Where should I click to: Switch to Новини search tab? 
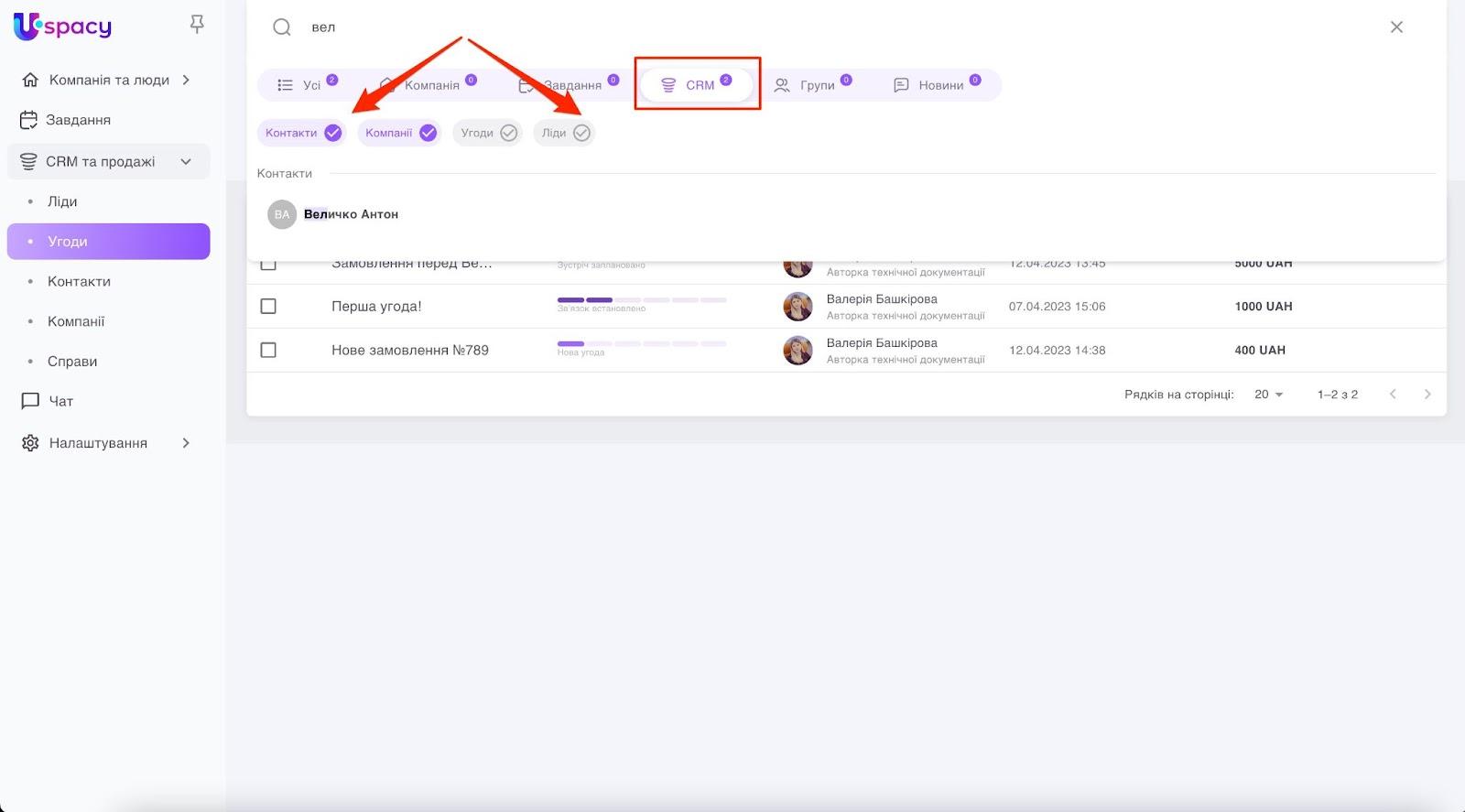click(937, 85)
